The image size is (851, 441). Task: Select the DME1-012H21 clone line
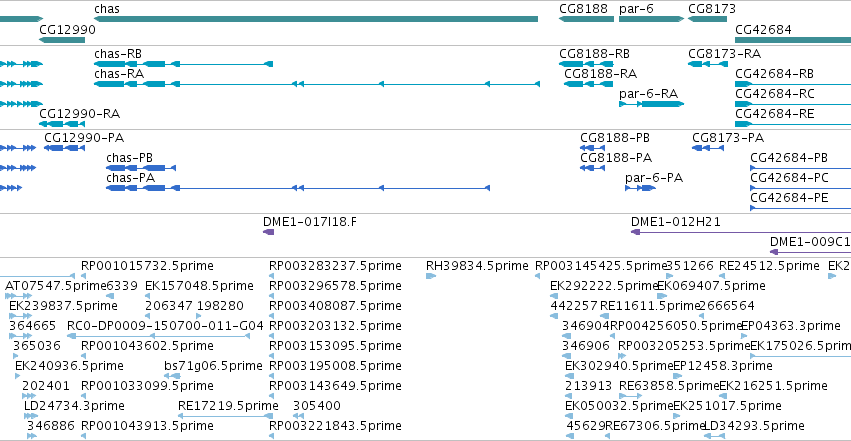pos(741,232)
